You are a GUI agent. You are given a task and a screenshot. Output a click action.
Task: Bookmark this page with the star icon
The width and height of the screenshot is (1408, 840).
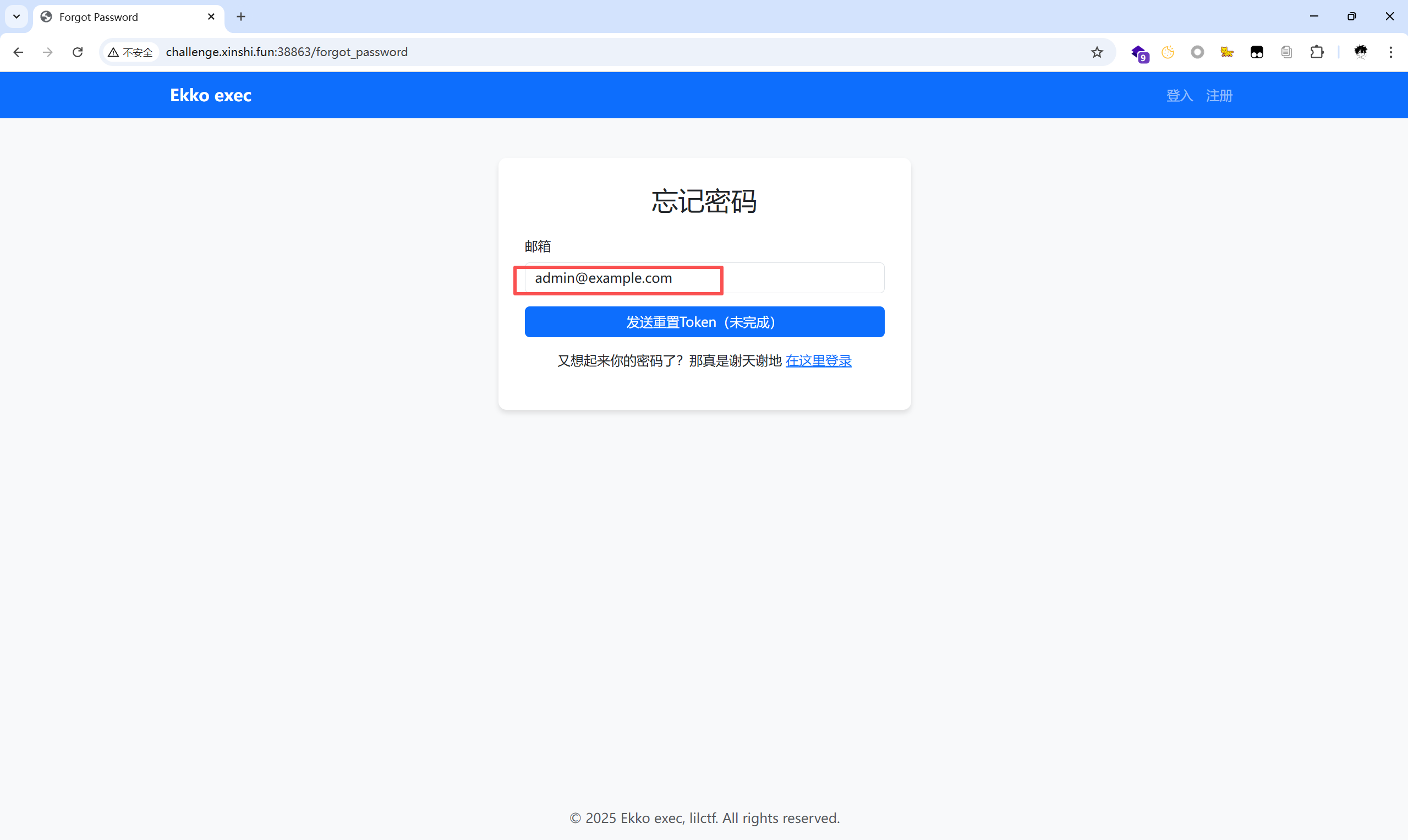1097,52
